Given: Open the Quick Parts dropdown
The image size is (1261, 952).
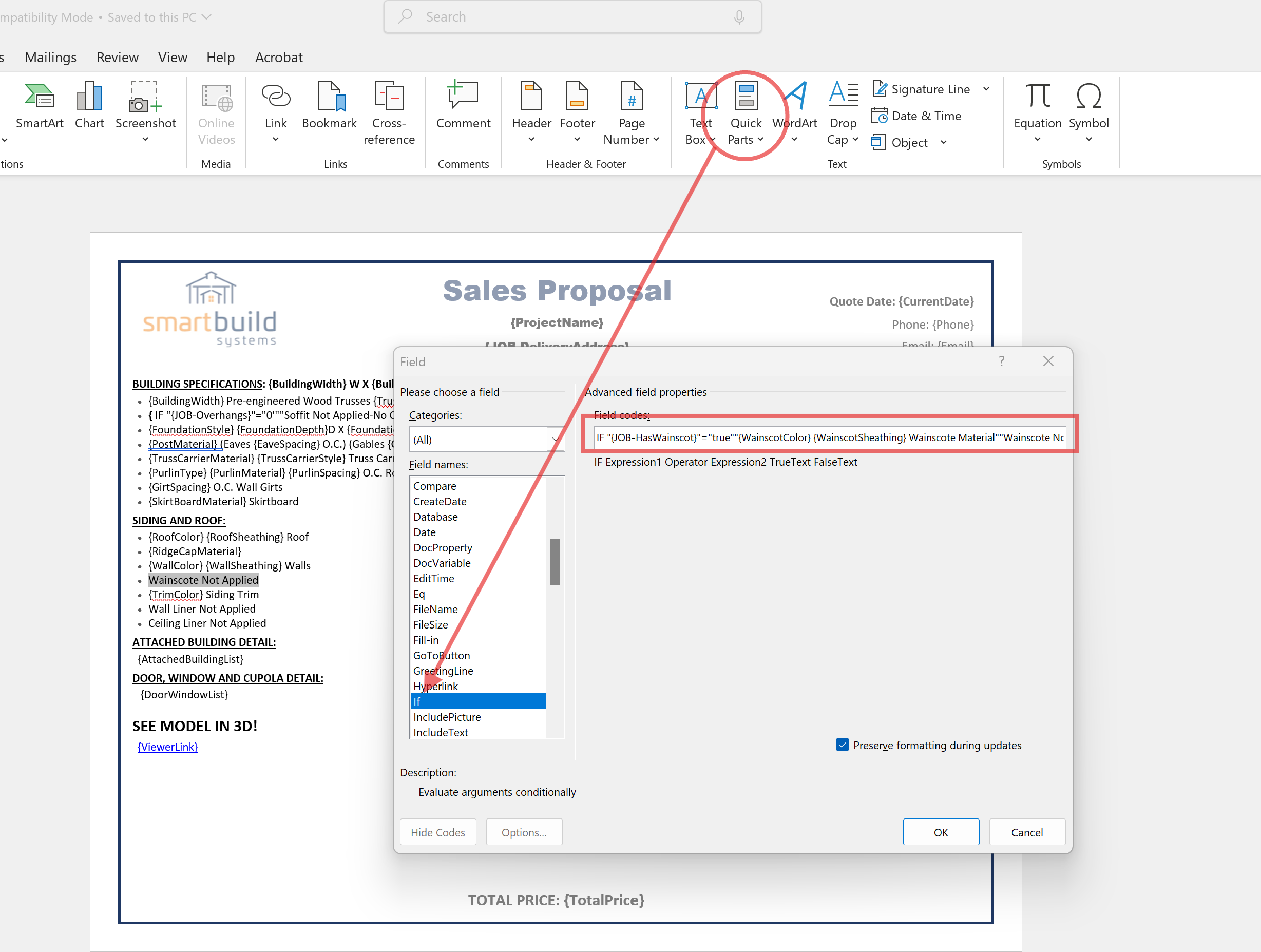Looking at the screenshot, I should point(745,113).
